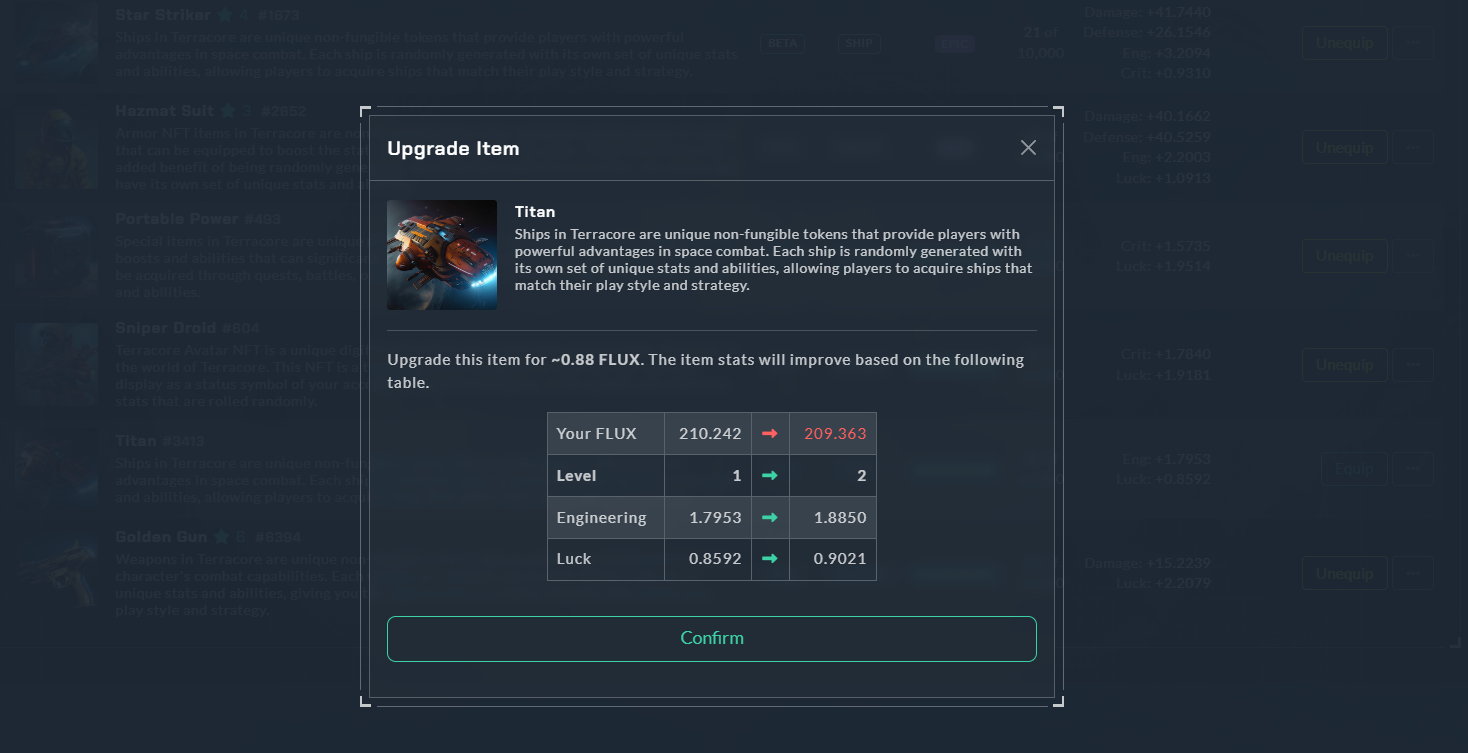Click the BETA tag on Star Striker
Viewport: 1468px width, 753px height.
pos(783,44)
